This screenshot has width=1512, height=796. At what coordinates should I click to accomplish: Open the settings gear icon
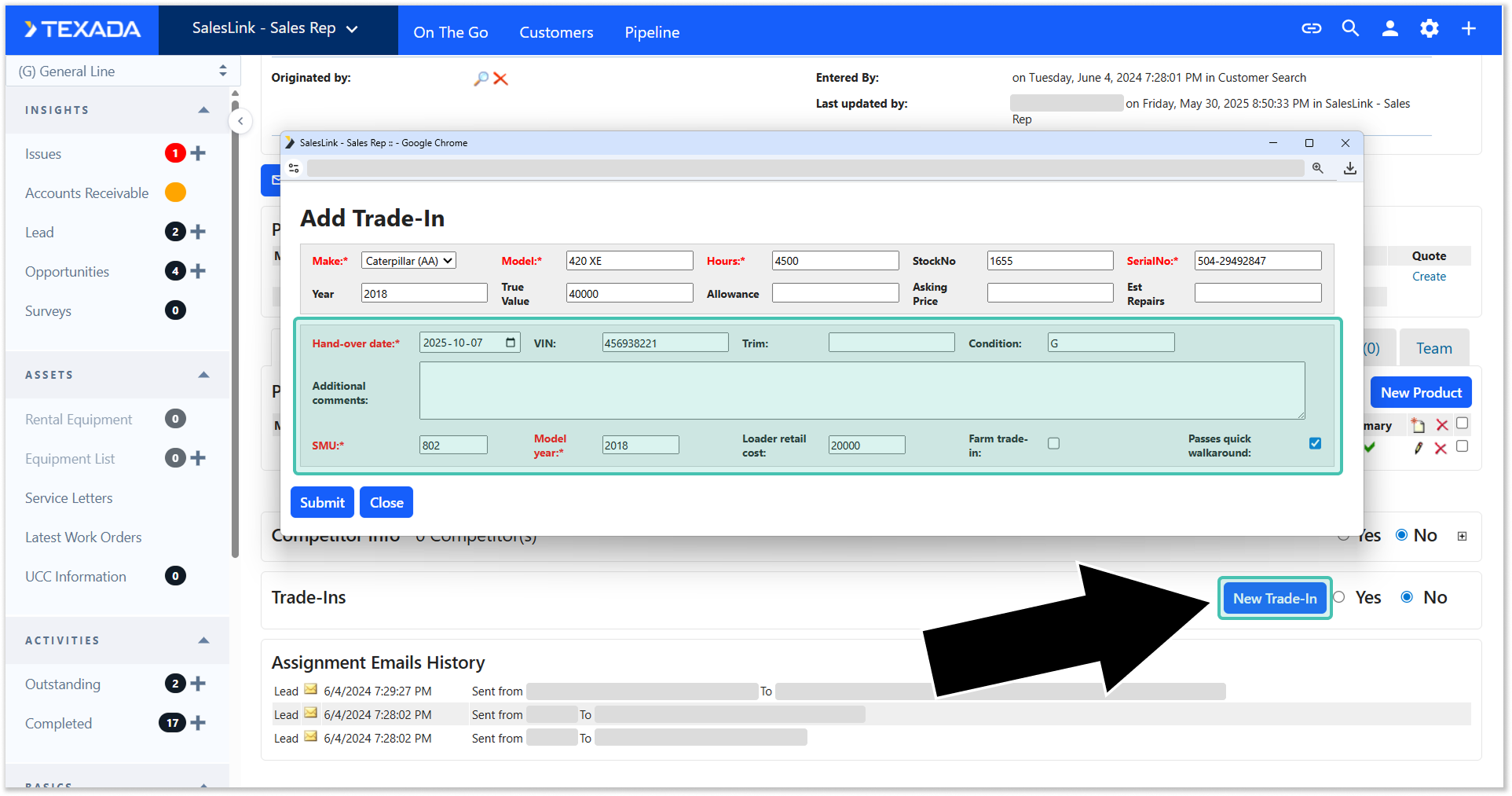[1429, 29]
